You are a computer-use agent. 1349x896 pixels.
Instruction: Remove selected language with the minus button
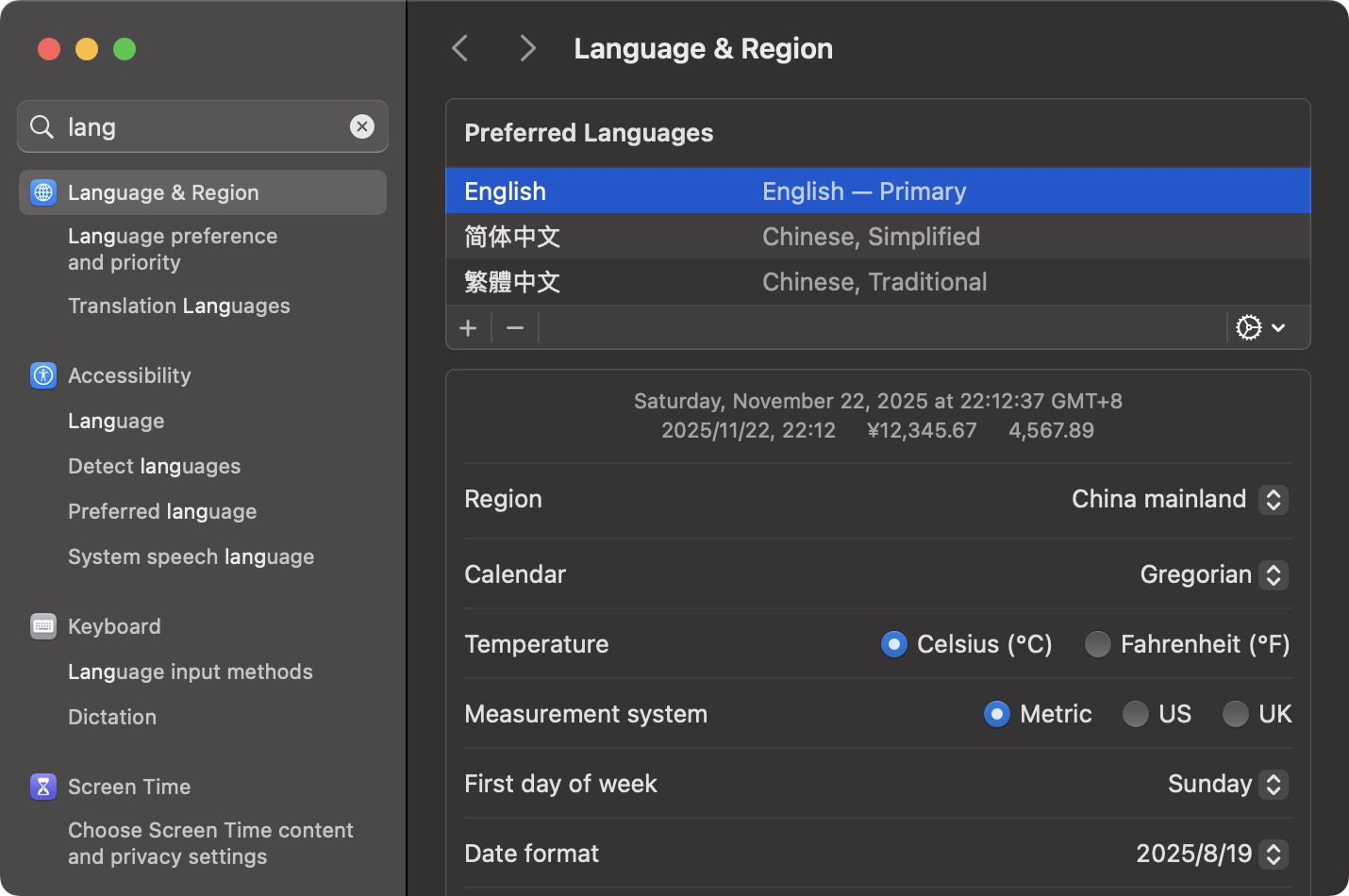click(514, 327)
